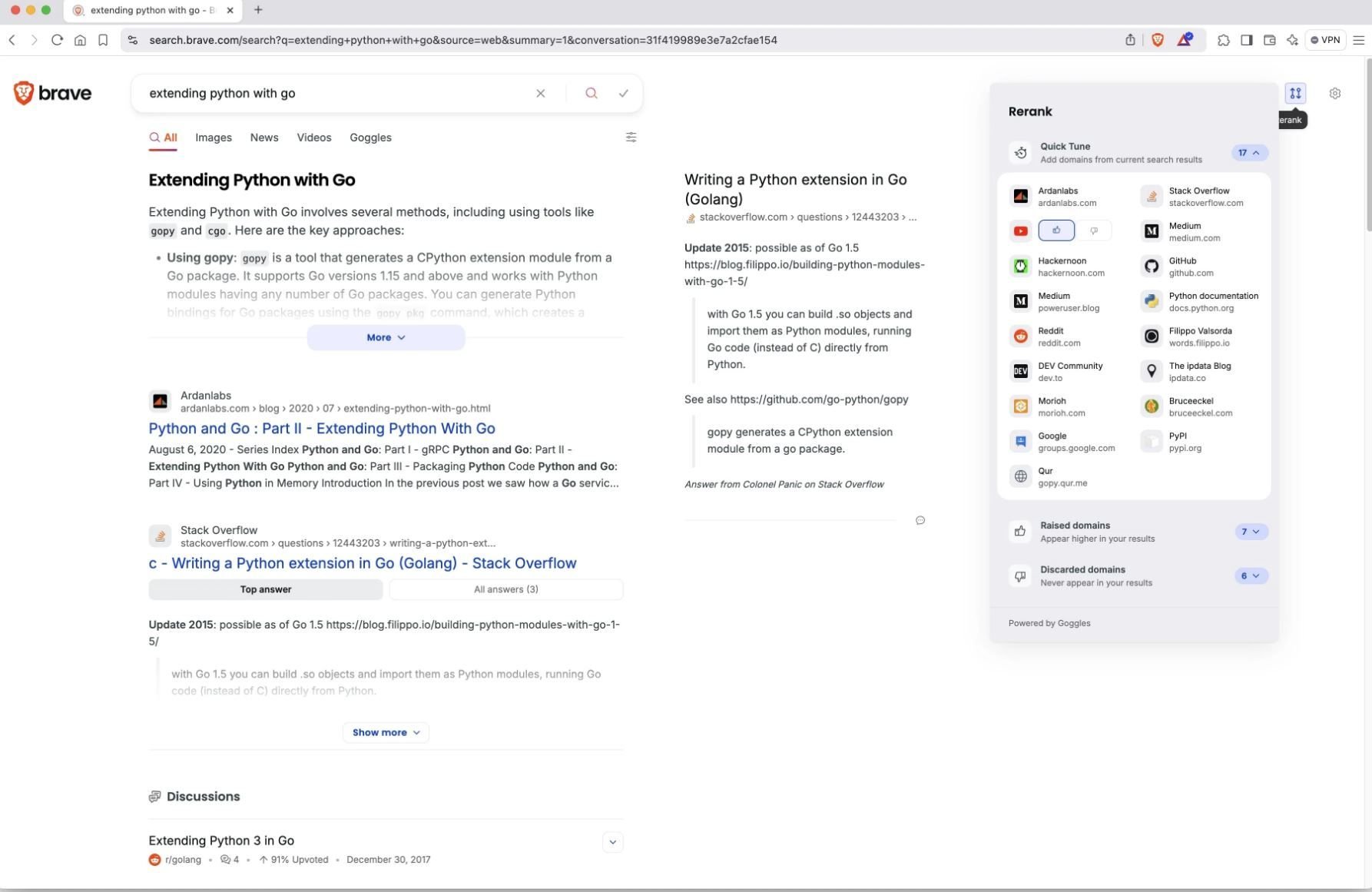Share the current page
This screenshot has height=892, width=1372.
click(x=1130, y=40)
